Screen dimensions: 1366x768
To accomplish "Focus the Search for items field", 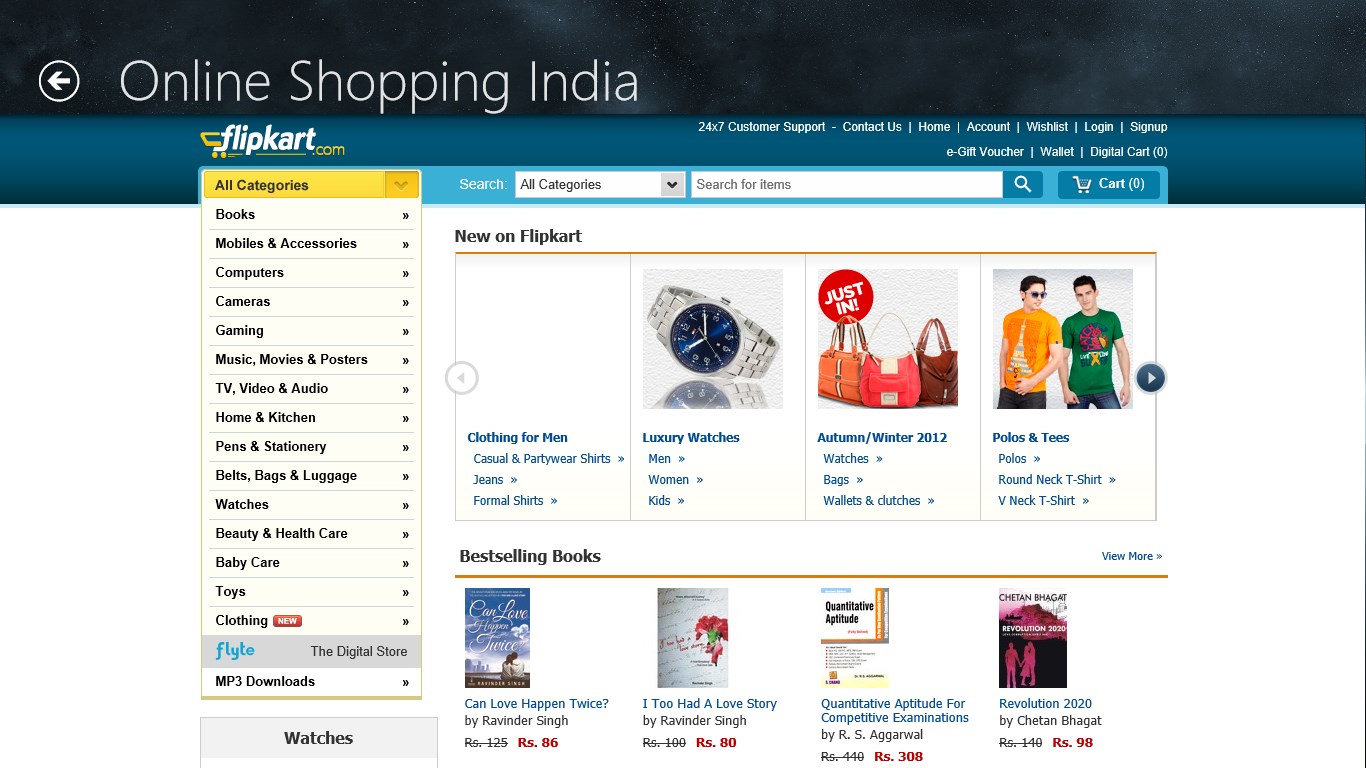I will pyautogui.click(x=846, y=184).
